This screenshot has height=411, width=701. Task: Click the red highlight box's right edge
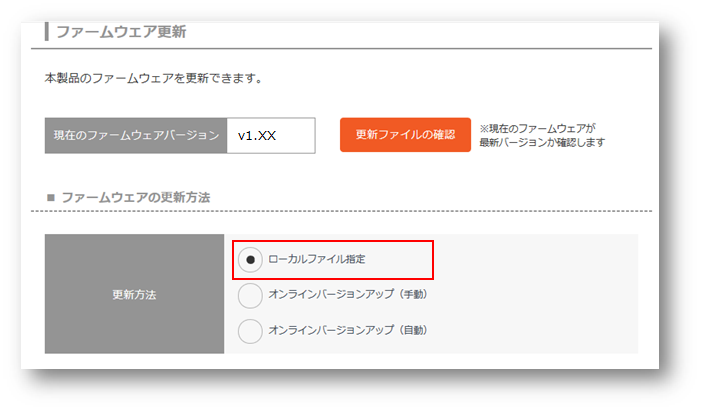point(433,260)
